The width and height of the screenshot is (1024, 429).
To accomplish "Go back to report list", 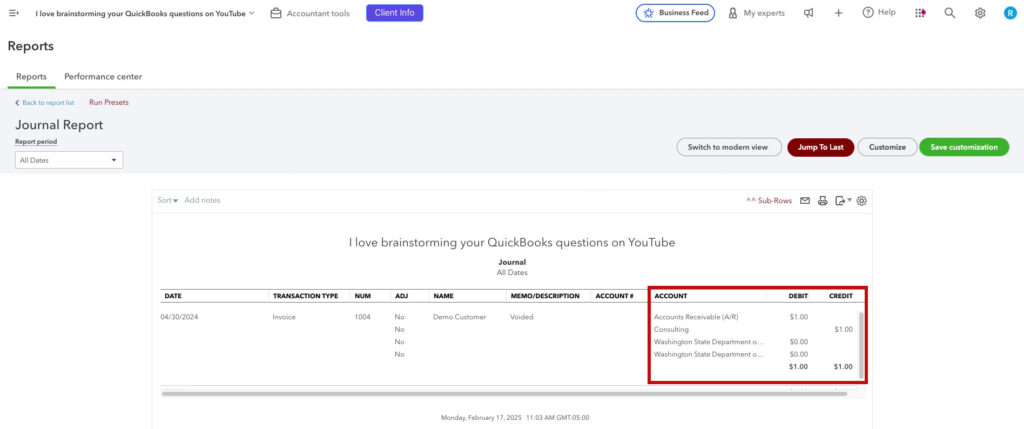I will [x=44, y=103].
